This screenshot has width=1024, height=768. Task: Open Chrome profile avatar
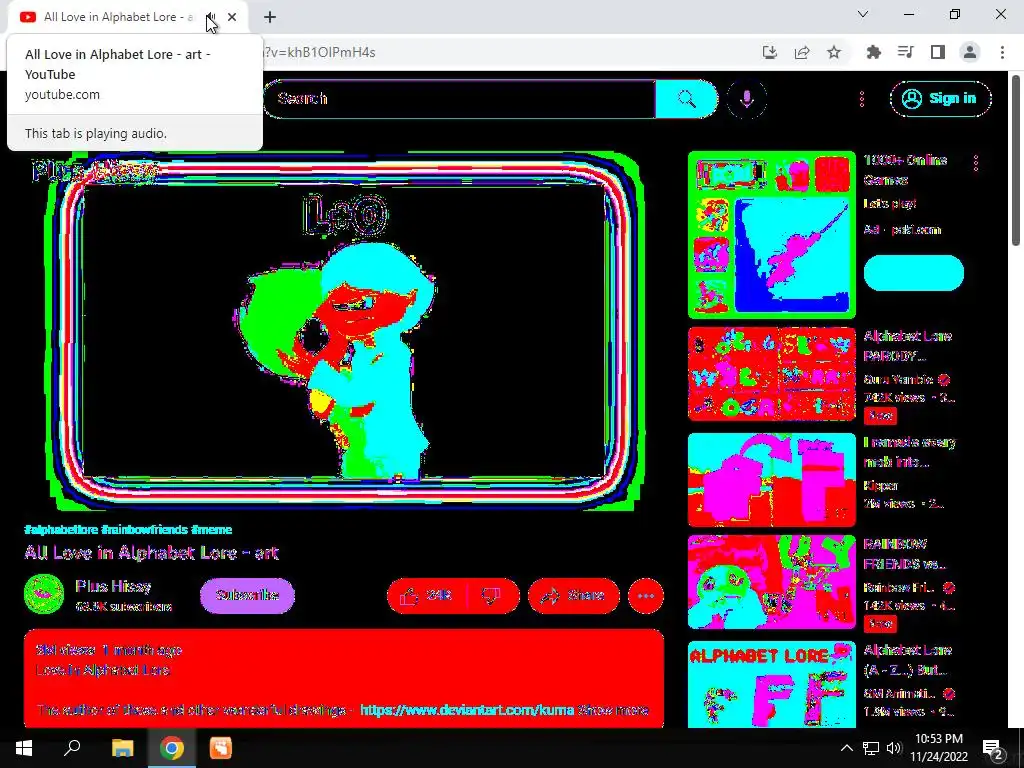coord(970,52)
